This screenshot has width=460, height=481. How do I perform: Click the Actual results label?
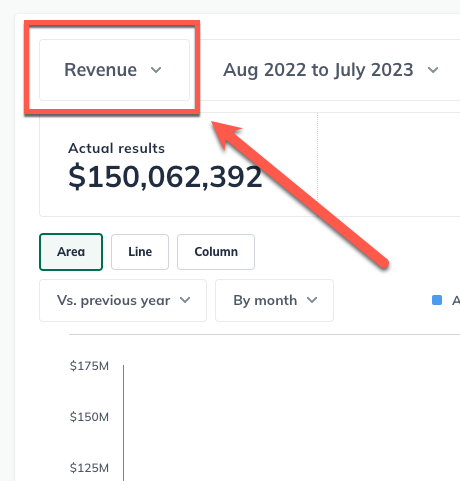point(116,148)
